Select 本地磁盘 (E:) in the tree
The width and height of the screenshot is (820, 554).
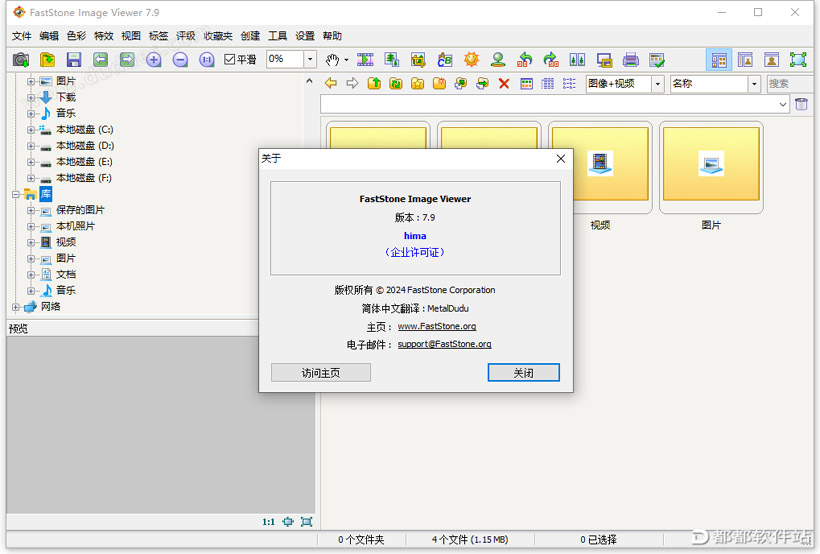point(84,162)
